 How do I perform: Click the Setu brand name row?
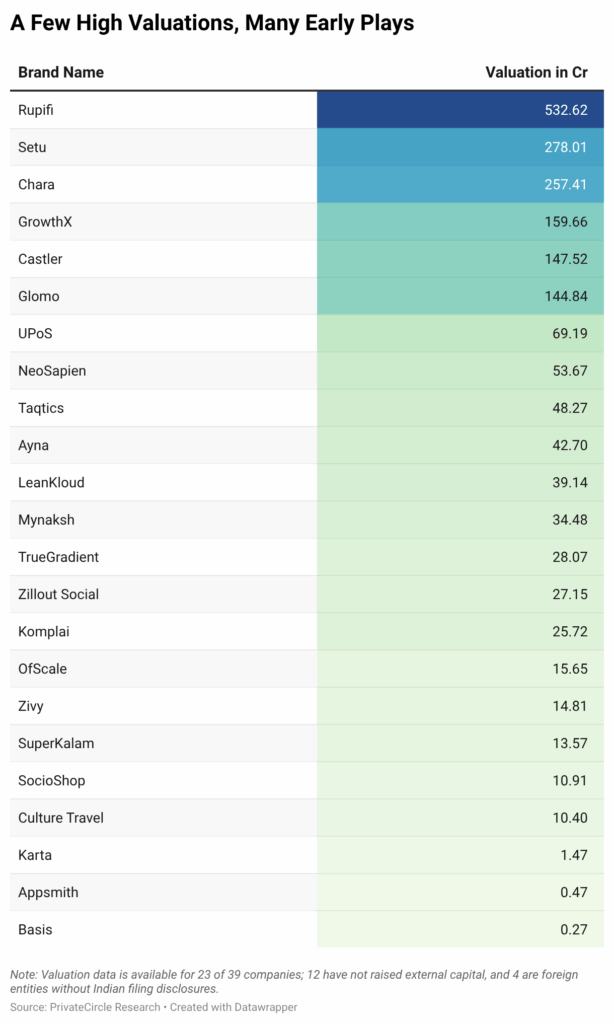[x=32, y=147]
